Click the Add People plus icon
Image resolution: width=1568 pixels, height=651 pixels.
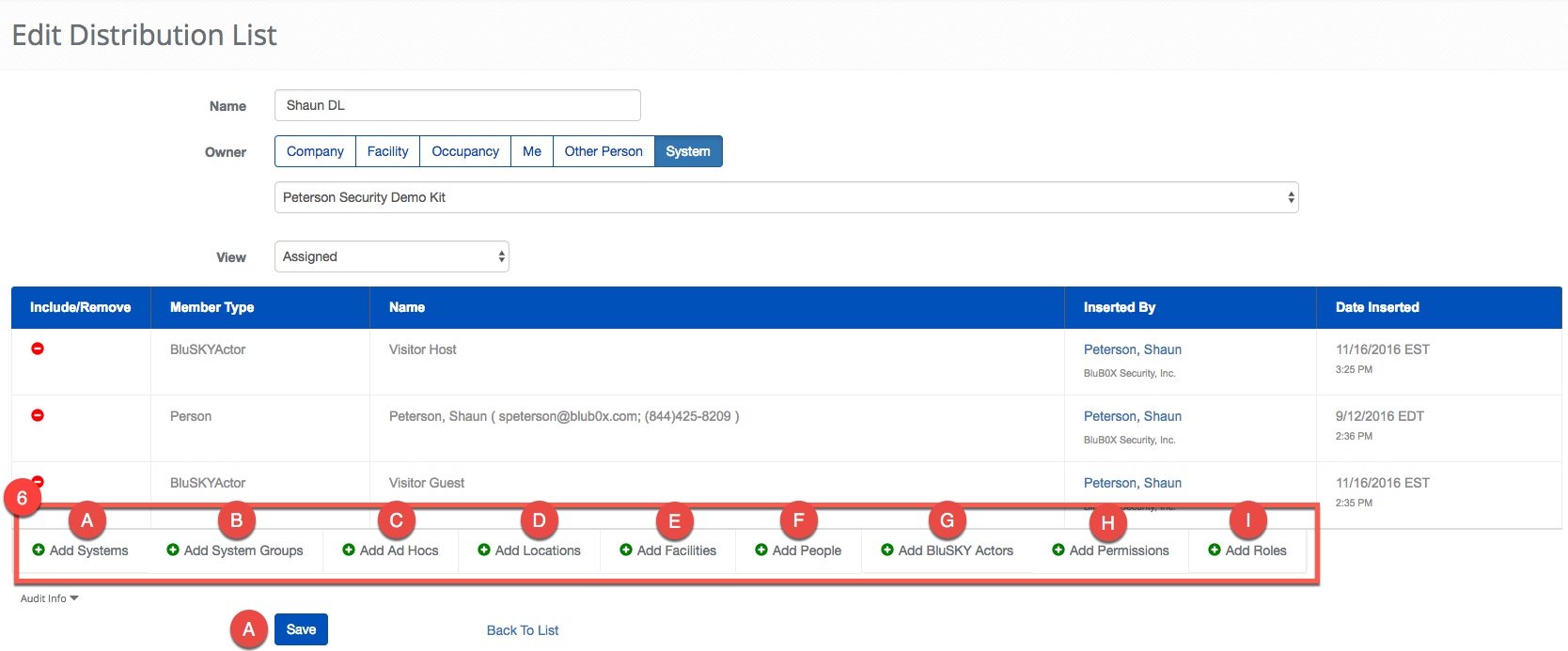[761, 550]
